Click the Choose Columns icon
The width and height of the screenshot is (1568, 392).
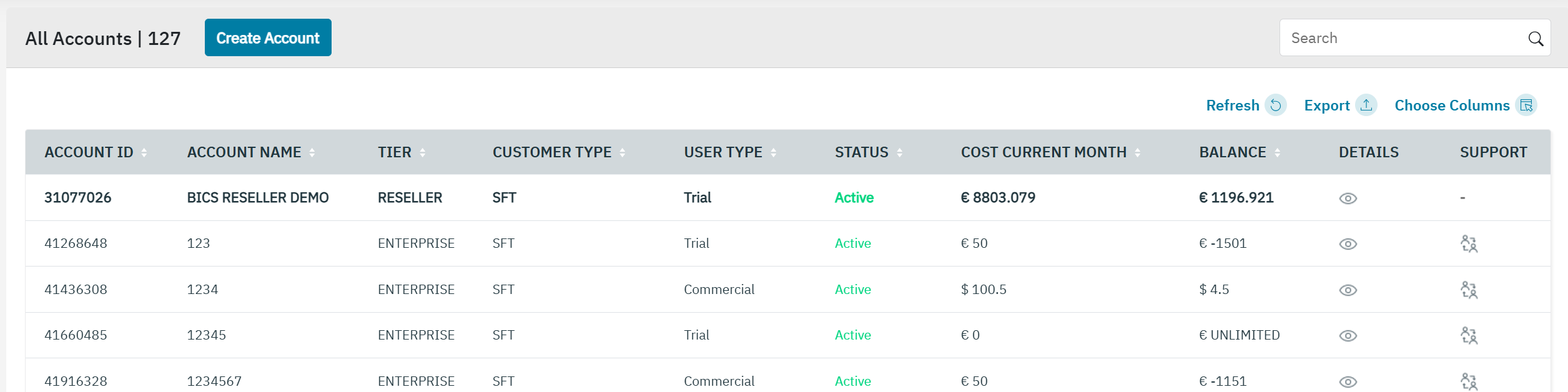tap(1526, 105)
